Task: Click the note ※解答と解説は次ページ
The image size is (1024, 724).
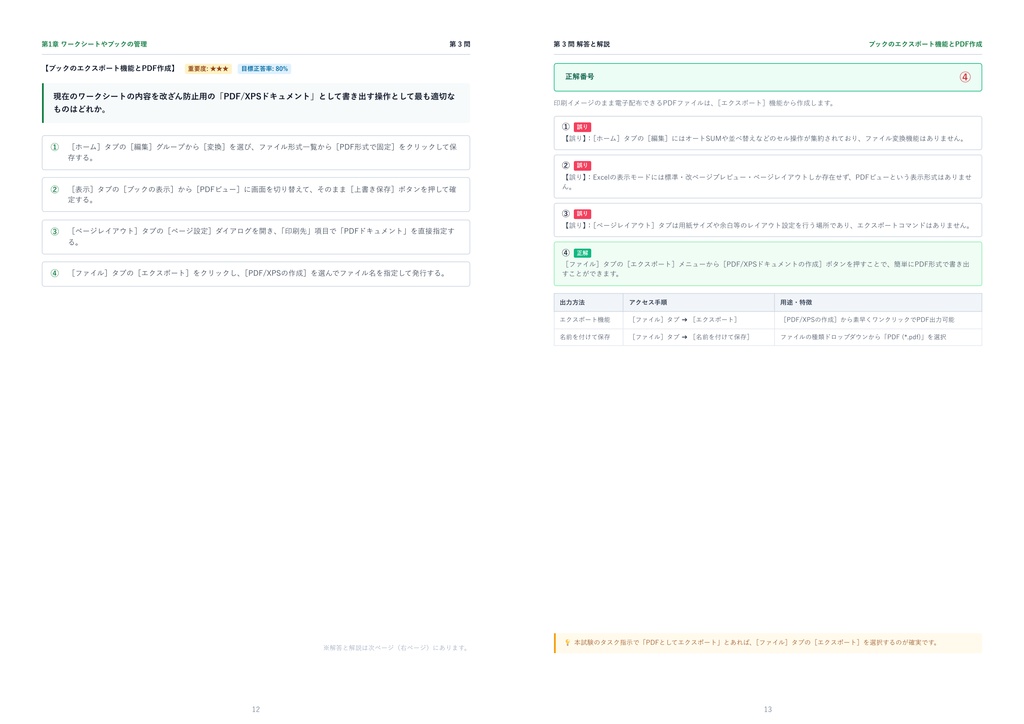Action: [x=396, y=648]
